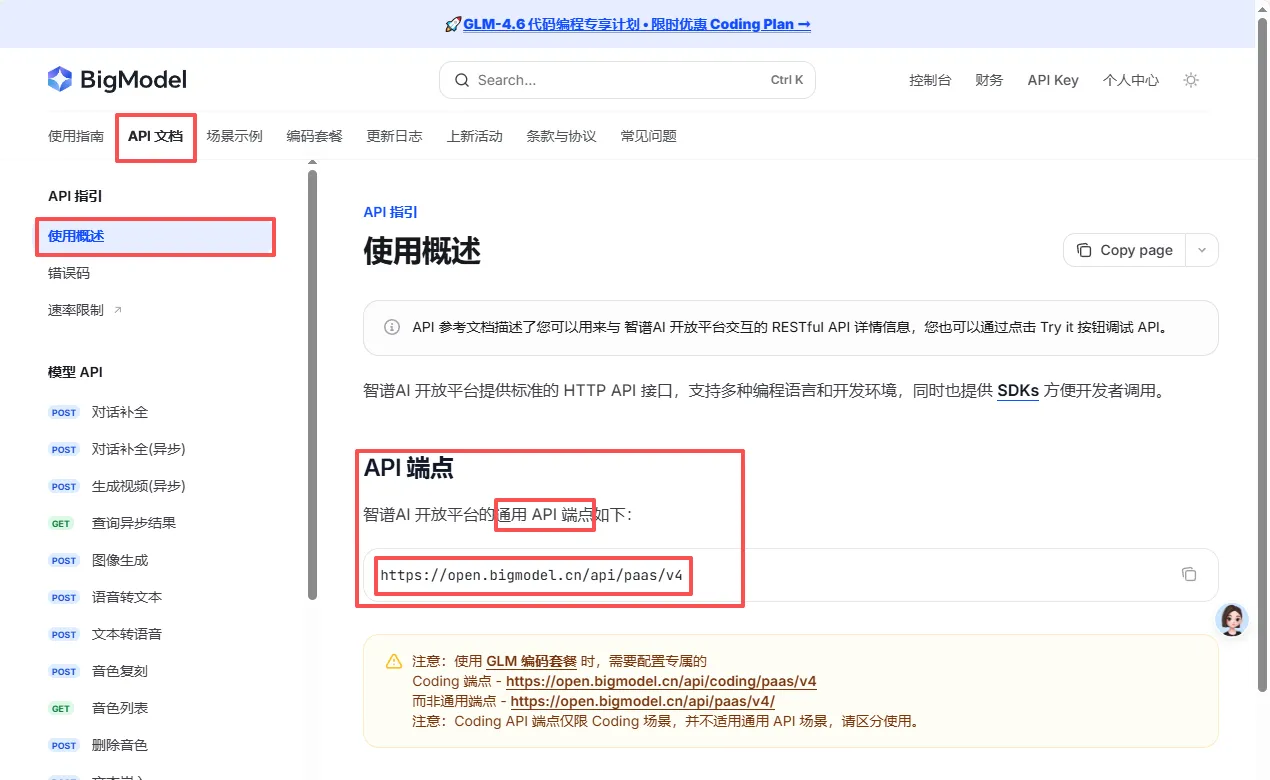This screenshot has height=780, width=1270.
Task: Open the 常见问题 tab
Action: coord(647,135)
